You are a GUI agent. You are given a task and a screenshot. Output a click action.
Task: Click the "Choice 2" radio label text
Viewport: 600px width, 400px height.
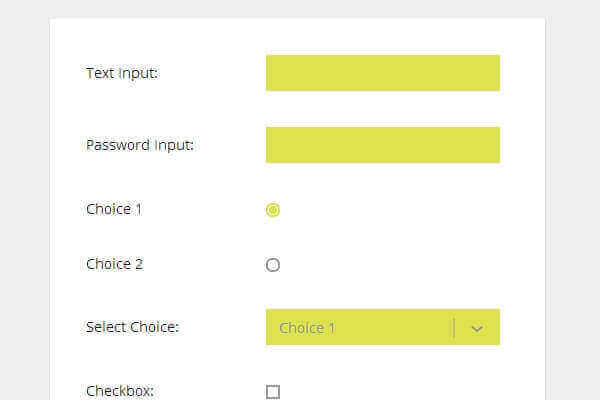pyautogui.click(x=114, y=264)
